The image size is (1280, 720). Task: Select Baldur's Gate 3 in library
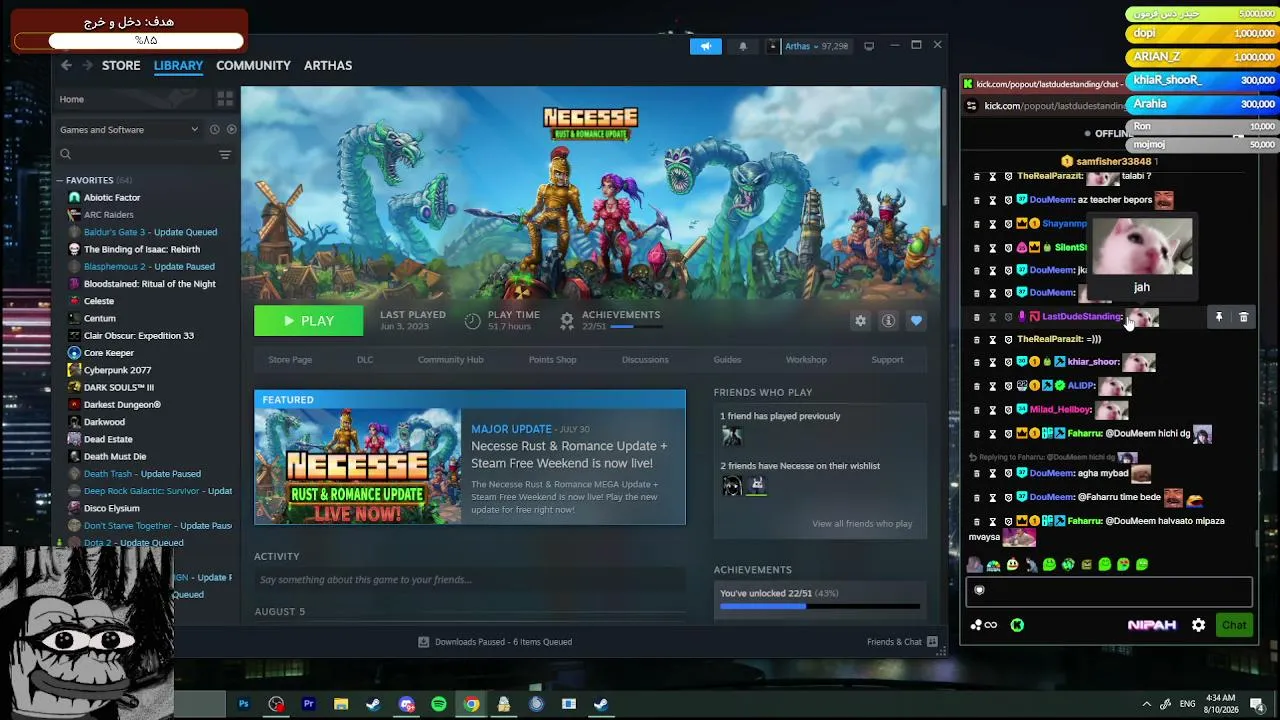pos(150,232)
